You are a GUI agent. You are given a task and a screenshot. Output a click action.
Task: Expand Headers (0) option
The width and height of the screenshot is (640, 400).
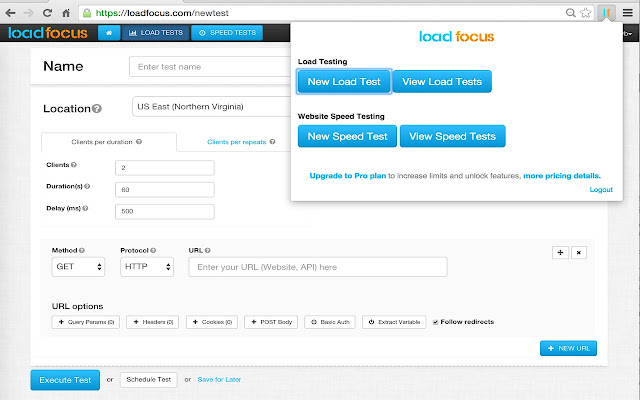click(152, 322)
